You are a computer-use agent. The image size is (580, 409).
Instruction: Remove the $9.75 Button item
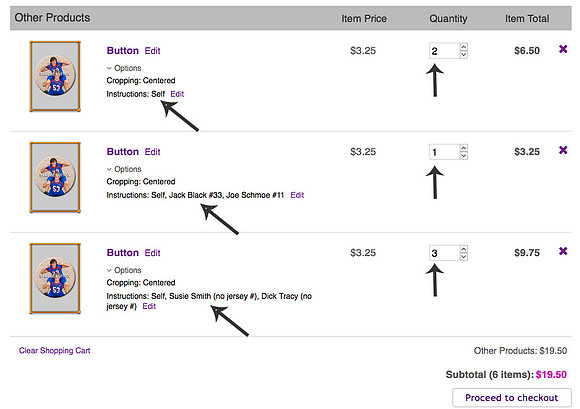coord(563,251)
